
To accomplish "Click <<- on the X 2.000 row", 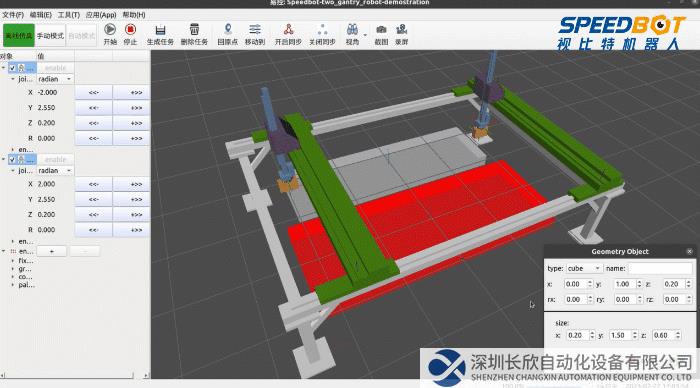I will pyautogui.click(x=94, y=184).
